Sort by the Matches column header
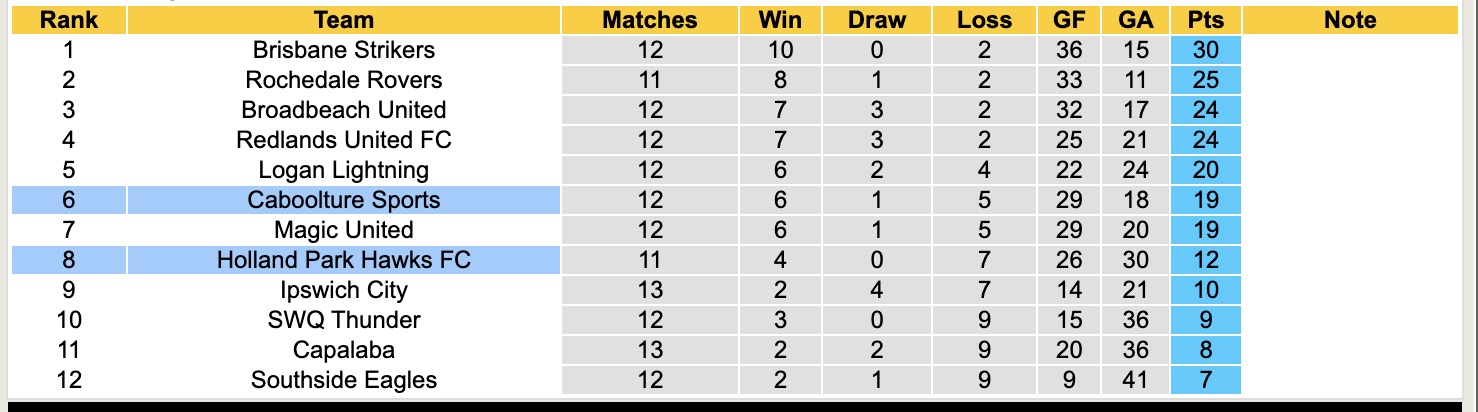Viewport: 1478px width, 412px height. pos(649,20)
